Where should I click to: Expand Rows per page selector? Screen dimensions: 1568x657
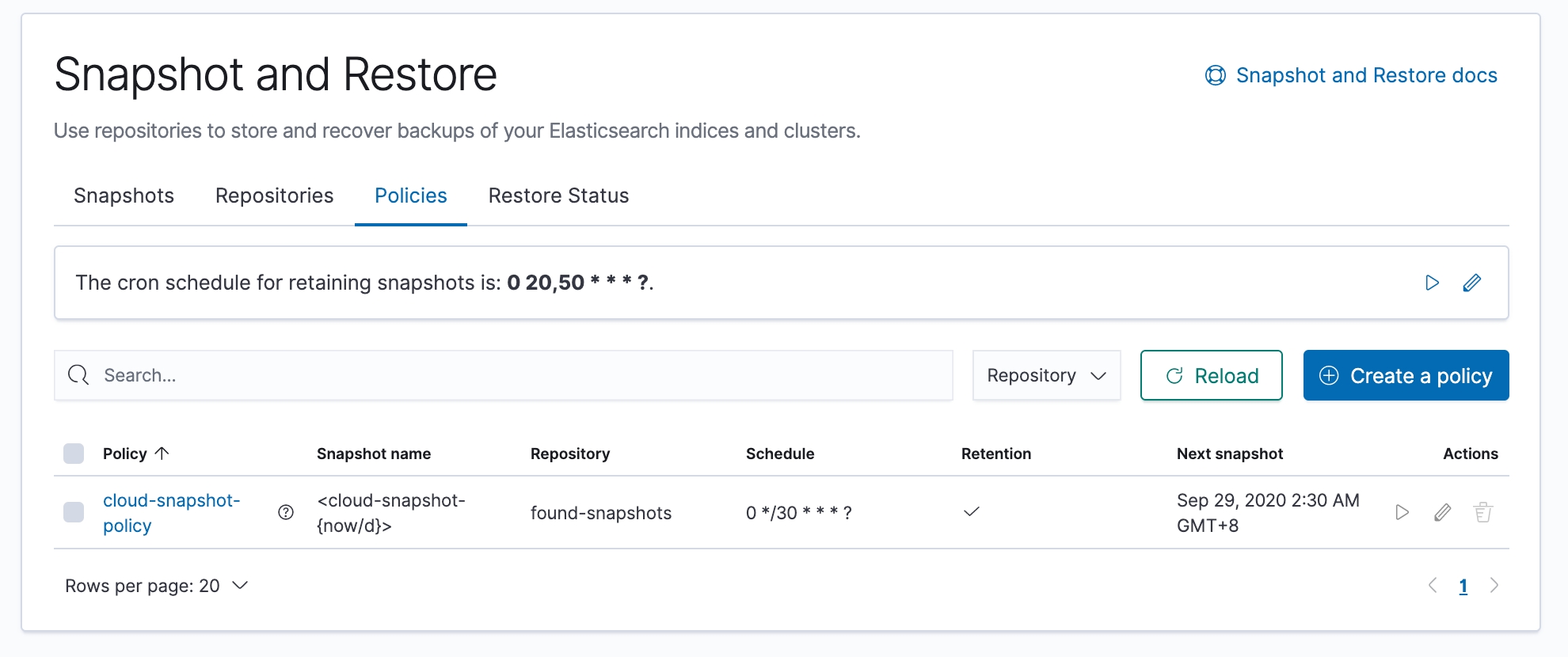(157, 586)
